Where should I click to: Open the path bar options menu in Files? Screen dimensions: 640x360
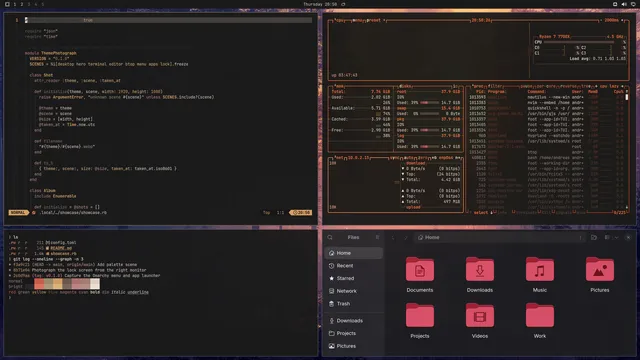(580, 238)
